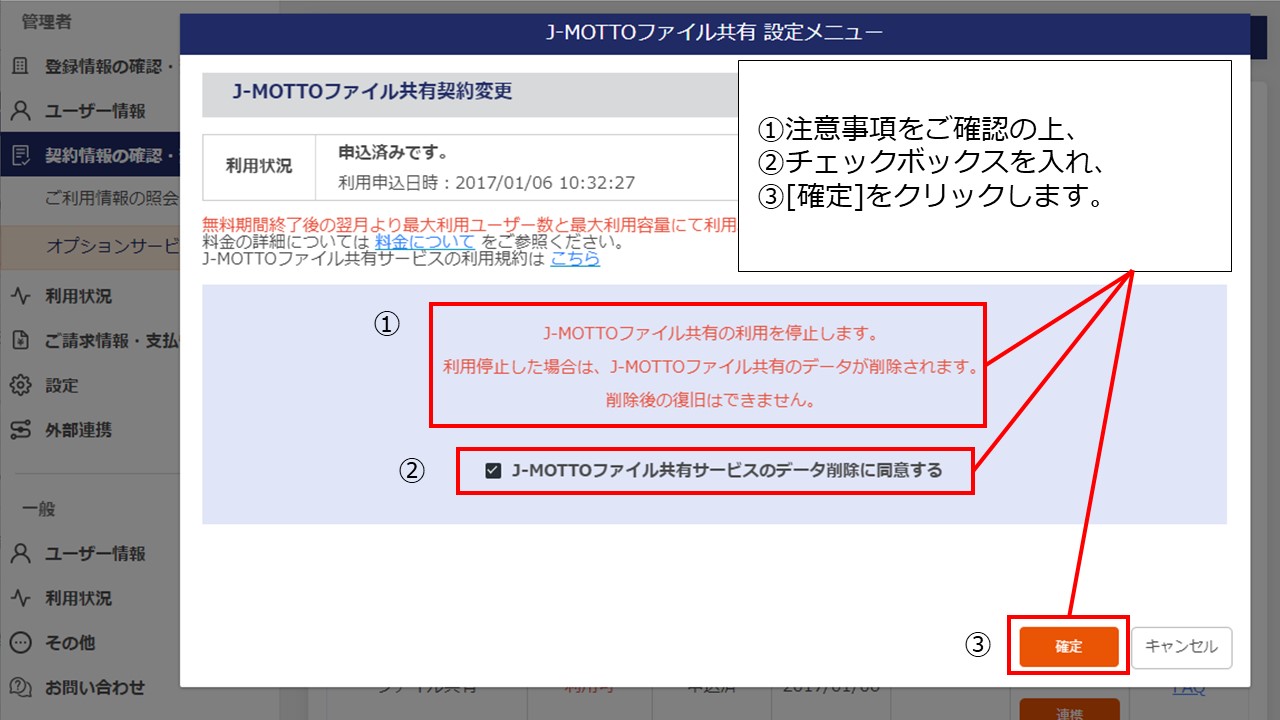Click the 利用申込日時 2017/01/06 10:32:27 text
The image size is (1280, 720).
(x=487, y=183)
